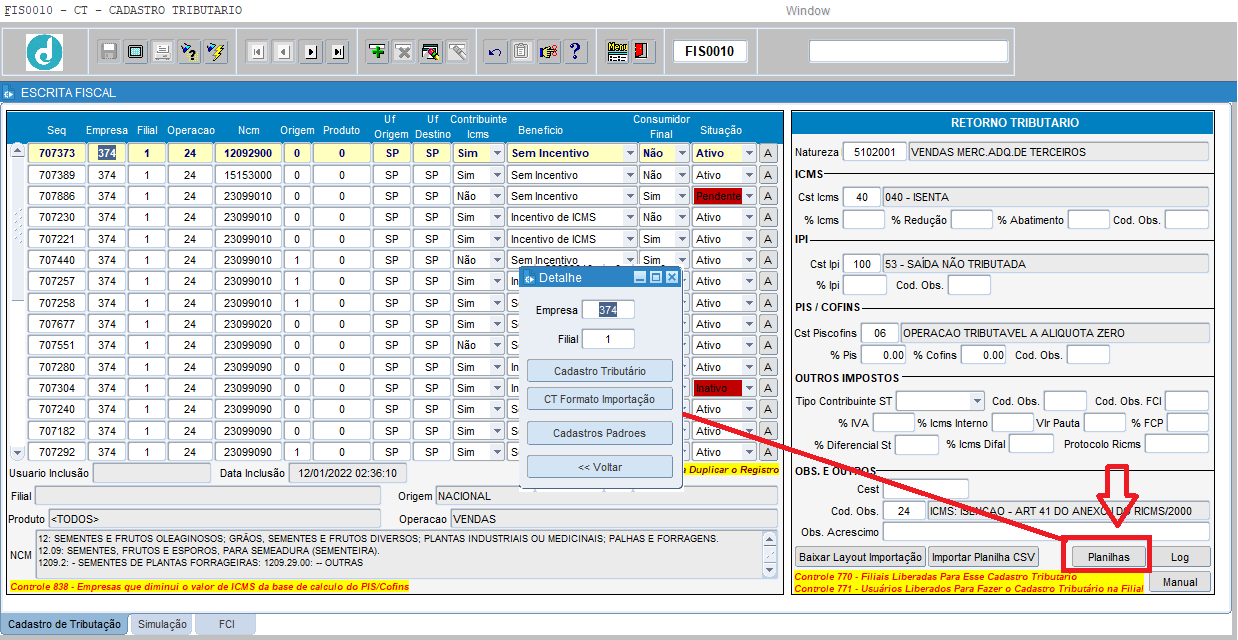Click the pointing hand keys icon

(x=548, y=52)
